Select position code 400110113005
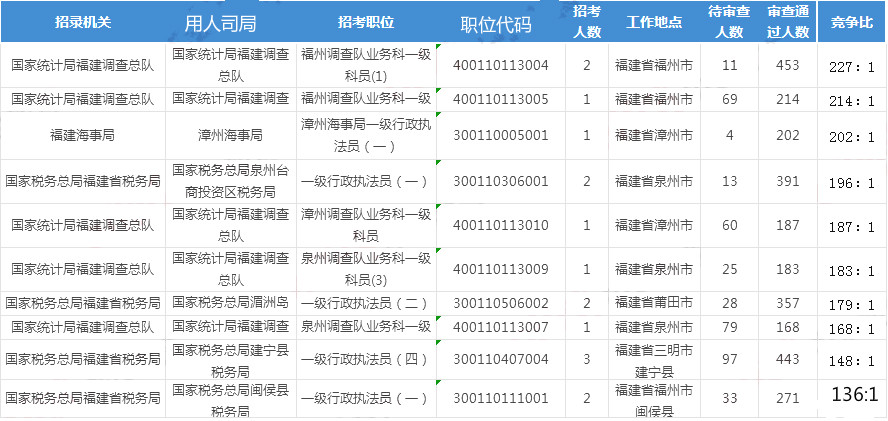888x421 pixels. click(x=501, y=100)
